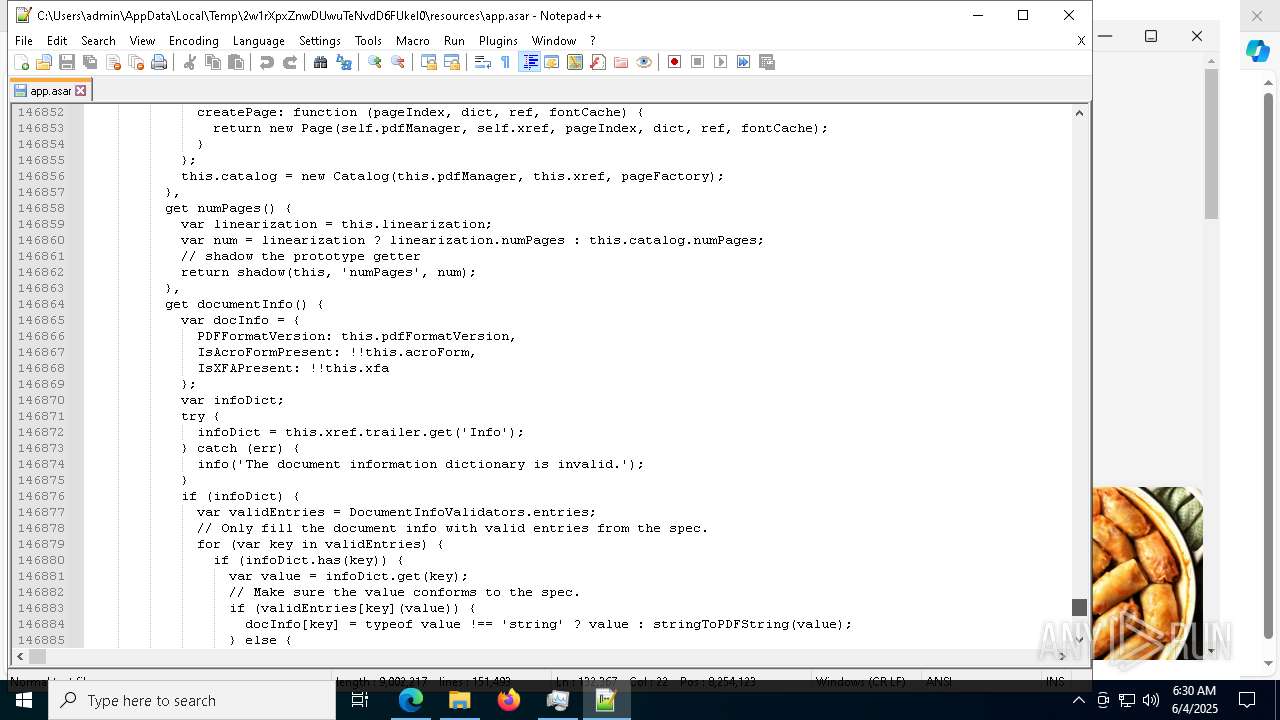Click the X at the menu bar's right end

coord(1081,41)
